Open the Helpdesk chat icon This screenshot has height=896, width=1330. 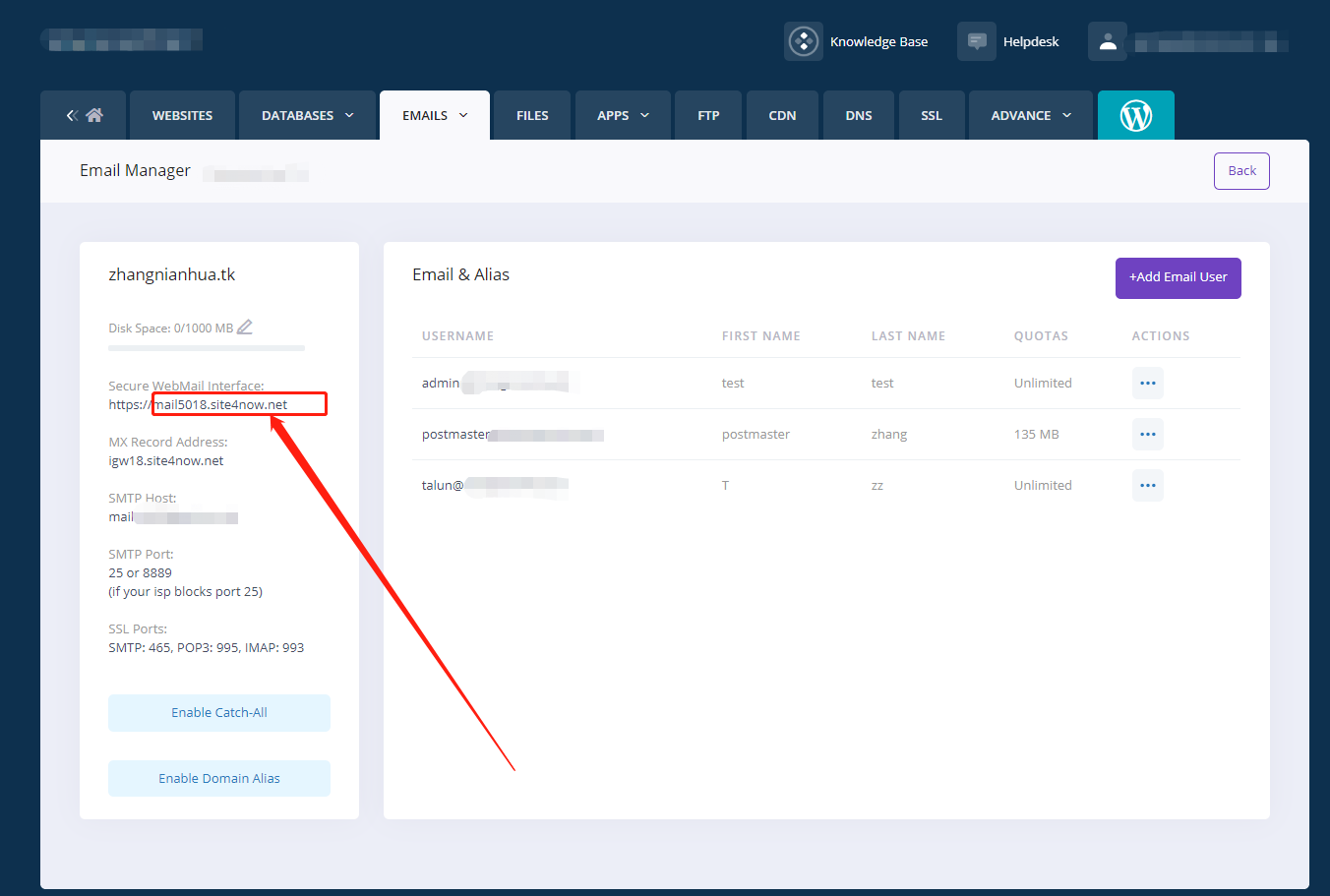coord(977,41)
